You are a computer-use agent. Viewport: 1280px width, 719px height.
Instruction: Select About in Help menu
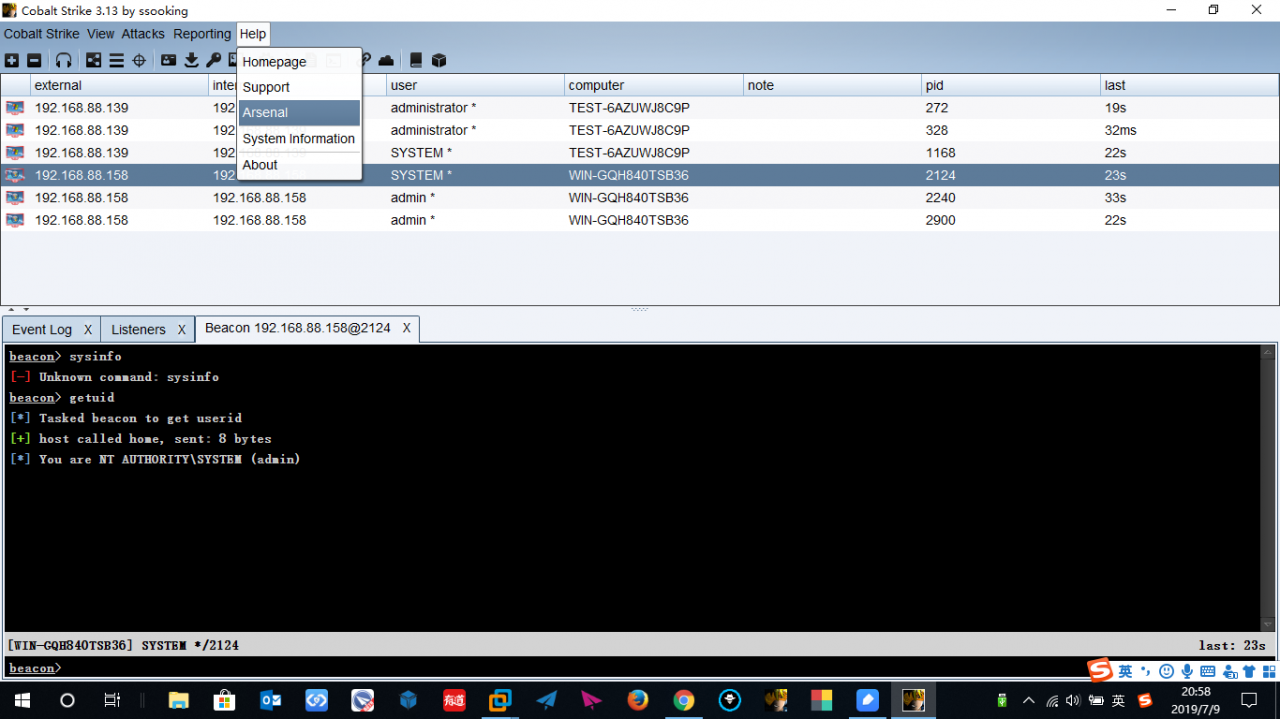pyautogui.click(x=299, y=165)
